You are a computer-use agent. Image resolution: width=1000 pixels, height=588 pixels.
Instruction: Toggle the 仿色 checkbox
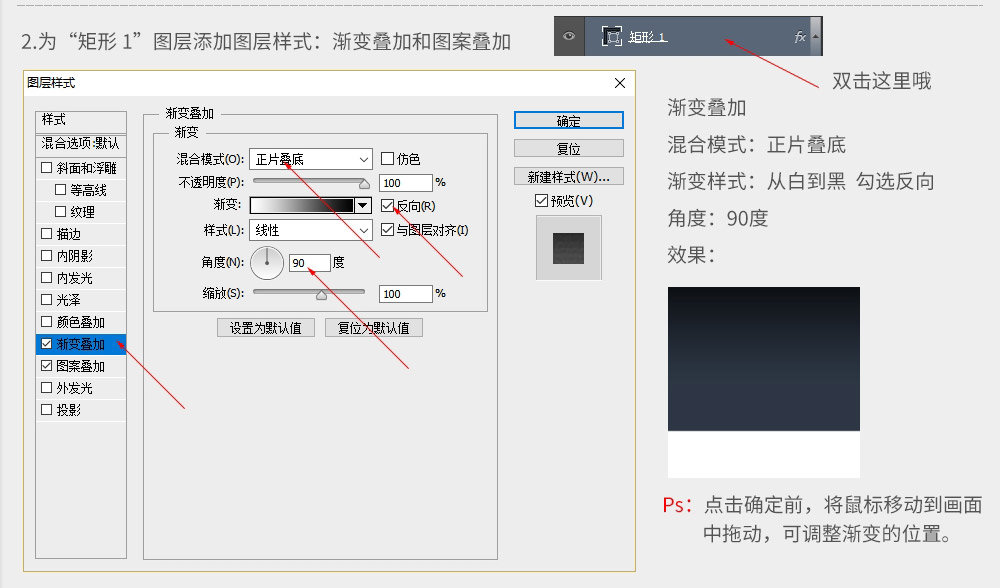click(x=387, y=158)
